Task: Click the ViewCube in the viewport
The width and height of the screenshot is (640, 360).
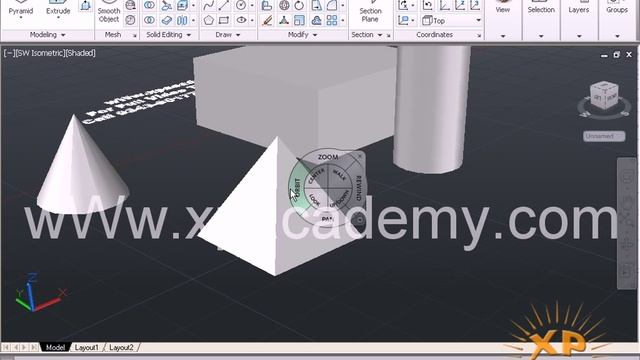Action: click(604, 96)
